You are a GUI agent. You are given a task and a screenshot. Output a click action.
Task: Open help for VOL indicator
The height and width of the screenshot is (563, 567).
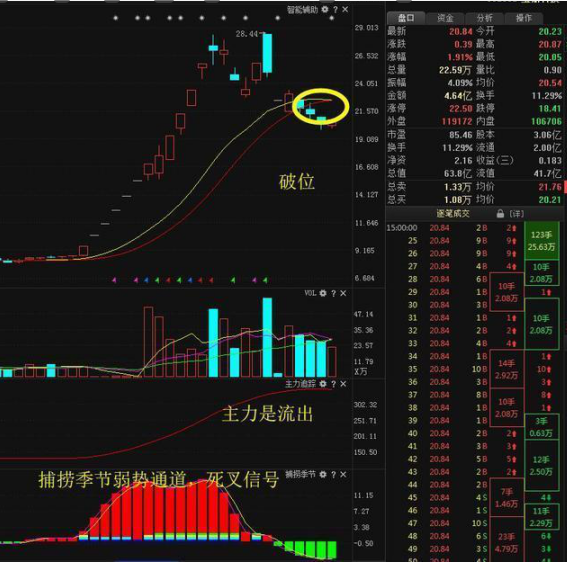[333, 293]
